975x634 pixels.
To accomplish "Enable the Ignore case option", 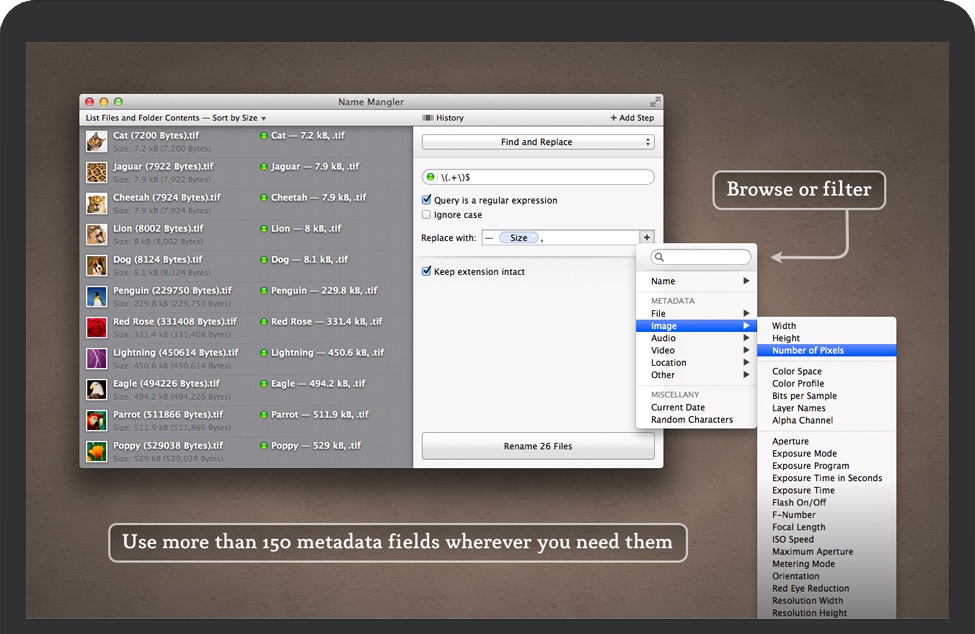I will tap(426, 213).
